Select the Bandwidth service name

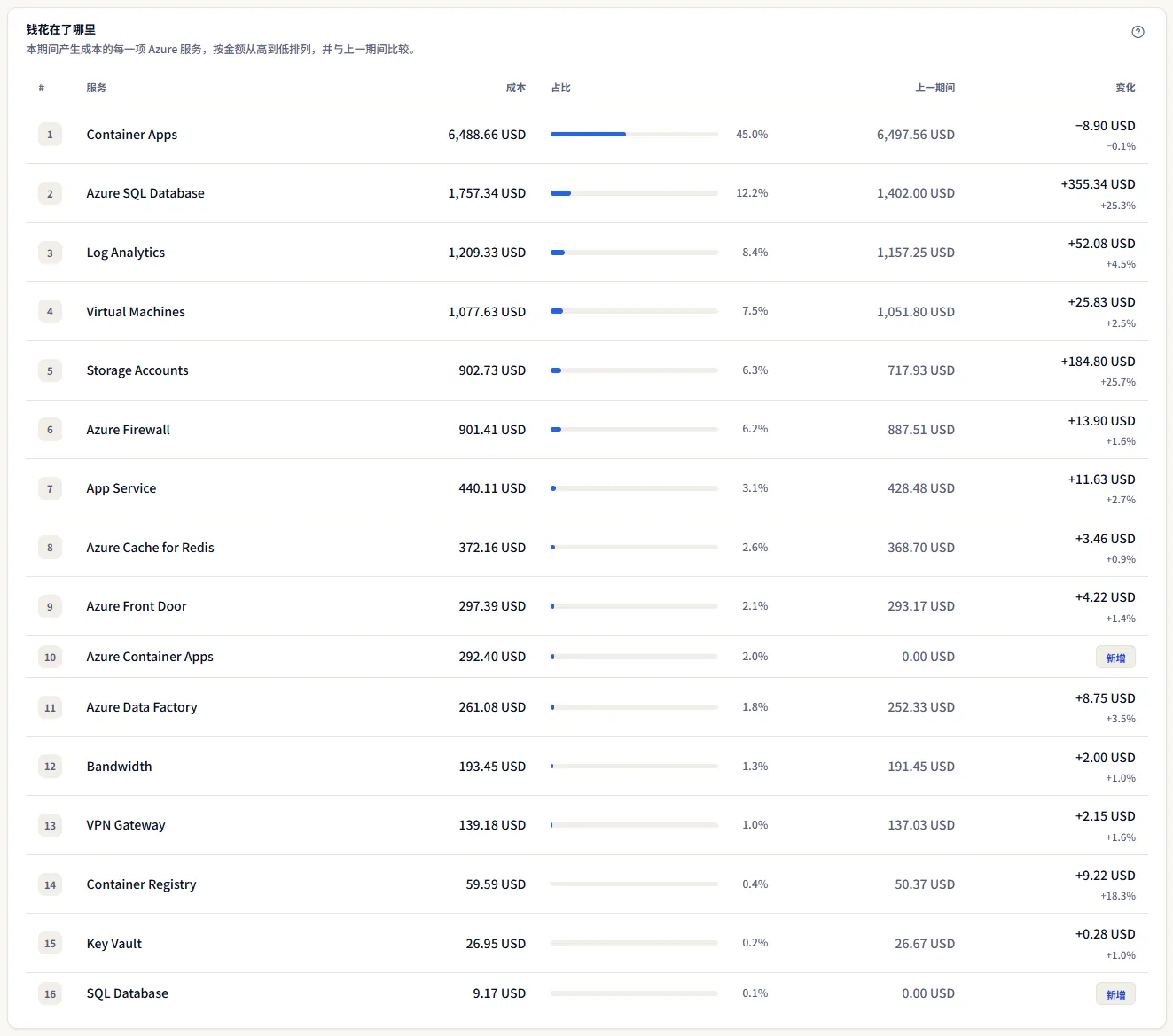pos(119,767)
